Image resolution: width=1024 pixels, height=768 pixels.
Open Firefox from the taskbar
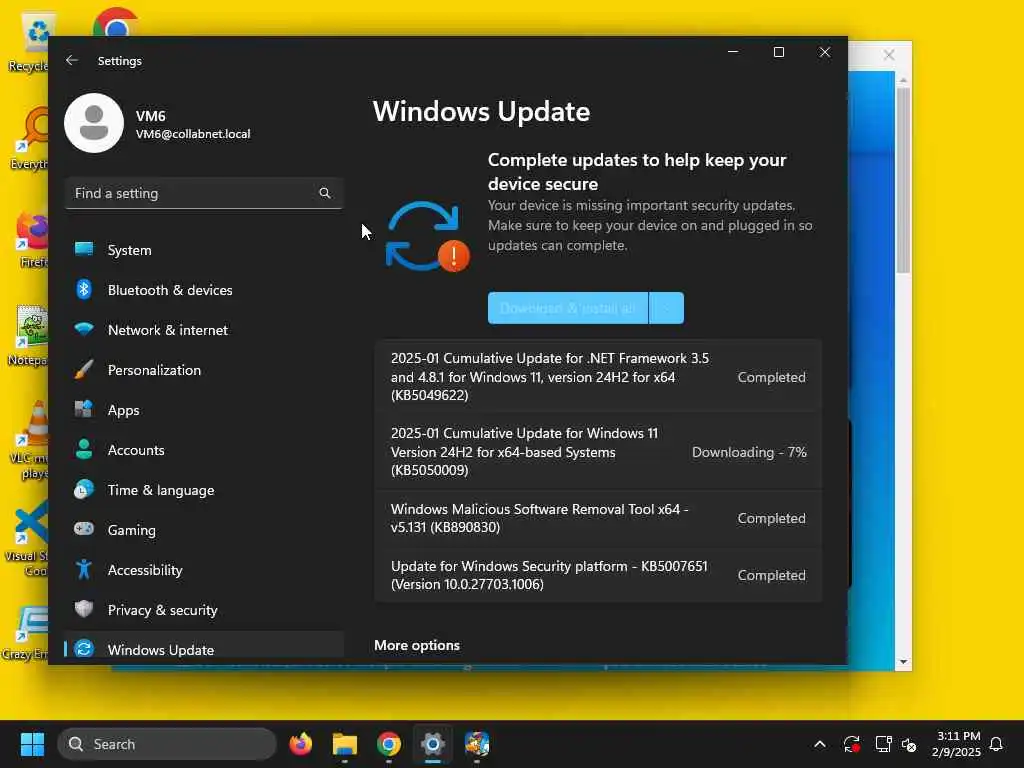point(300,744)
